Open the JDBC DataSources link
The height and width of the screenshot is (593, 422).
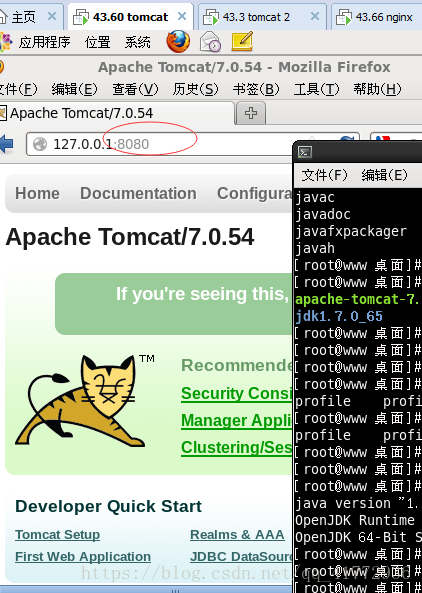click(241, 557)
